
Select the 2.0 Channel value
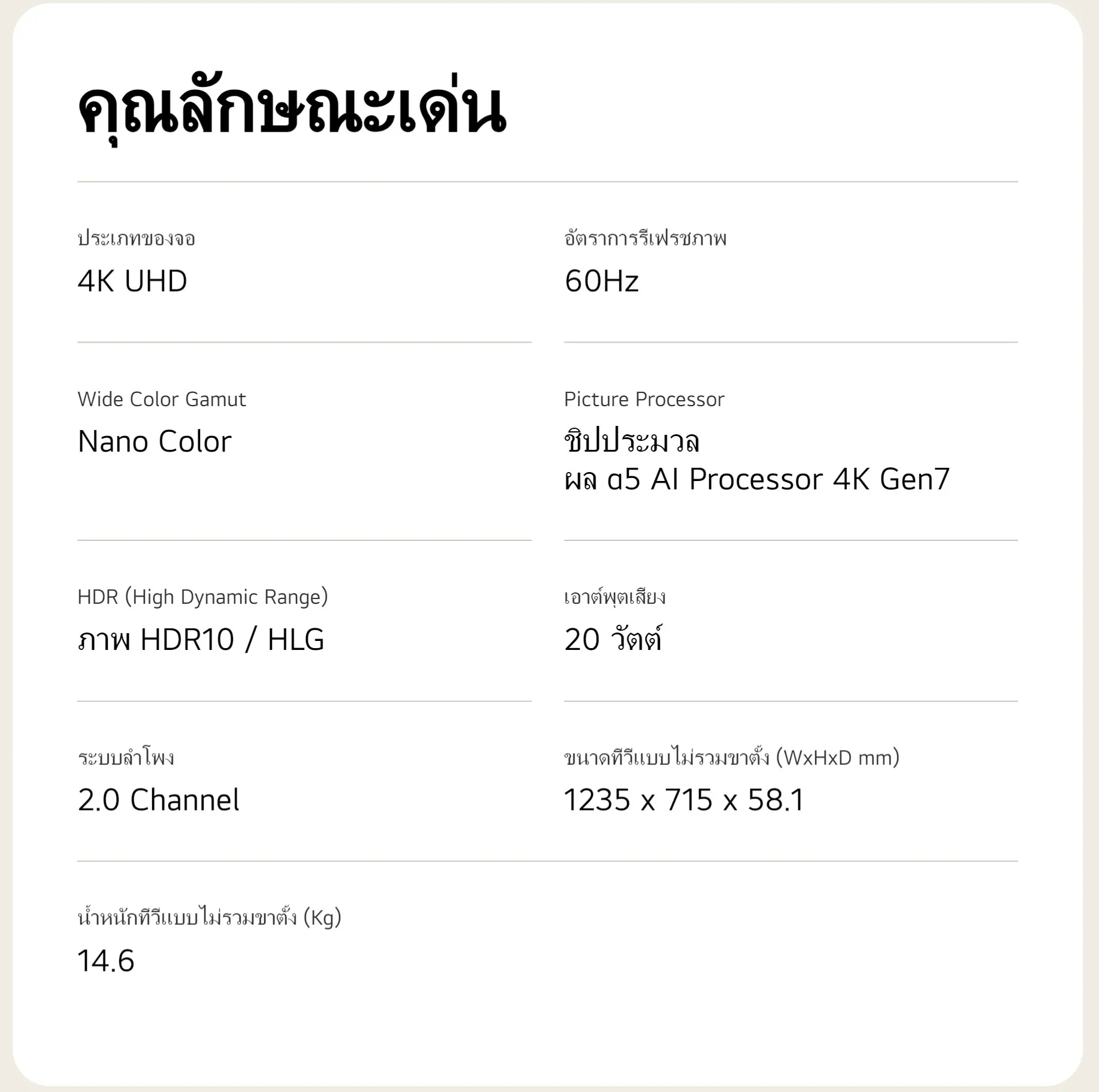[x=158, y=800]
